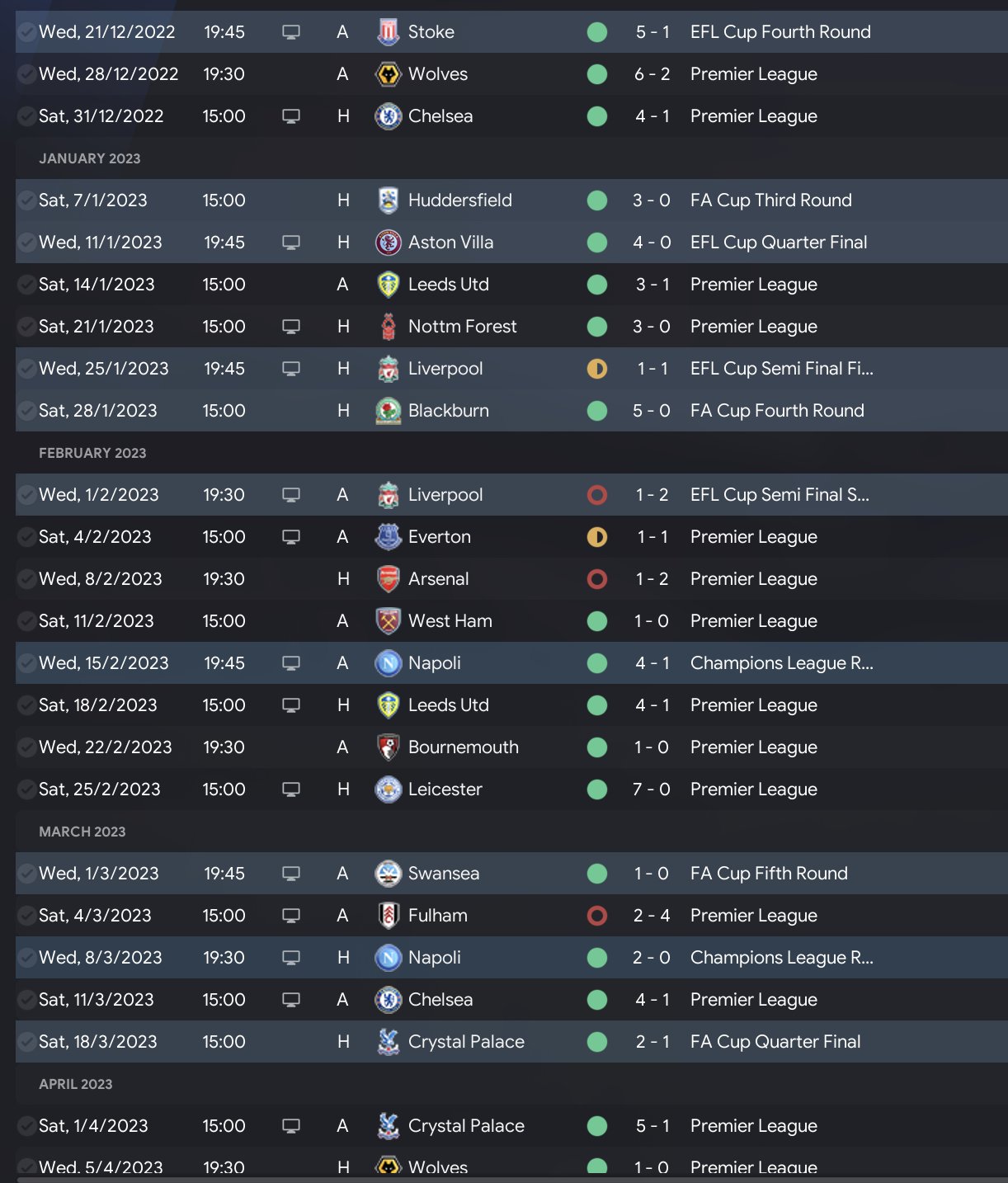Click the 7 - 0 score against Leicester

coord(651,789)
